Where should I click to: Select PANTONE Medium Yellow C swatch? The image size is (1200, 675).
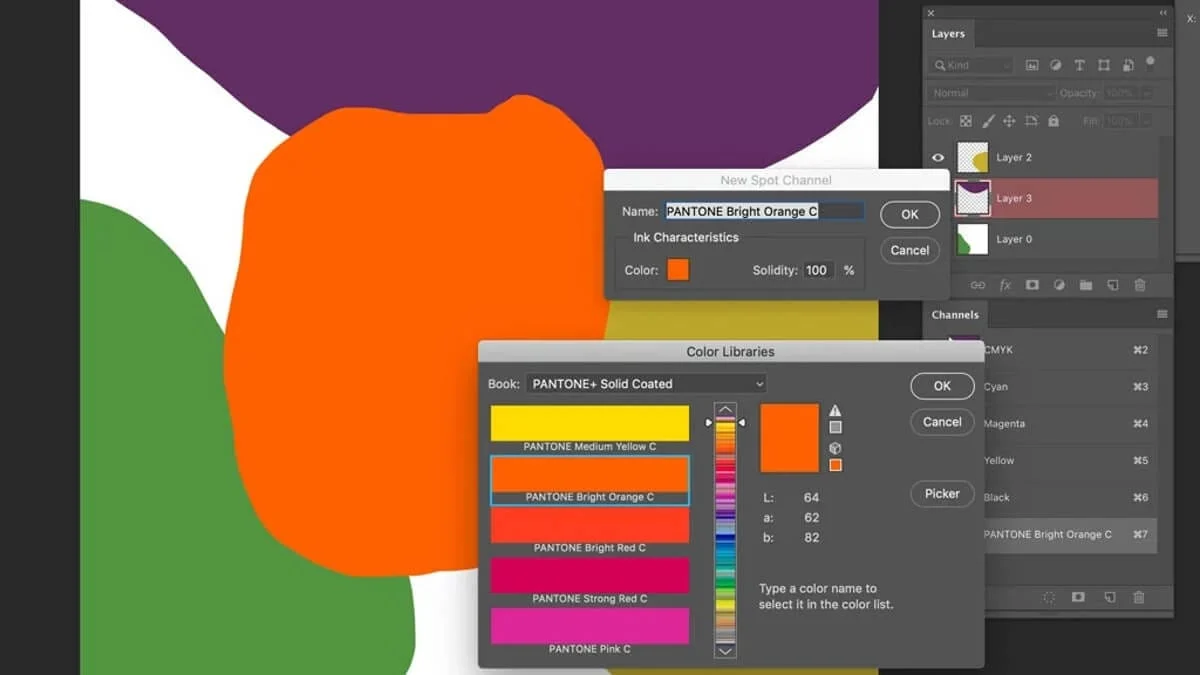coord(589,424)
